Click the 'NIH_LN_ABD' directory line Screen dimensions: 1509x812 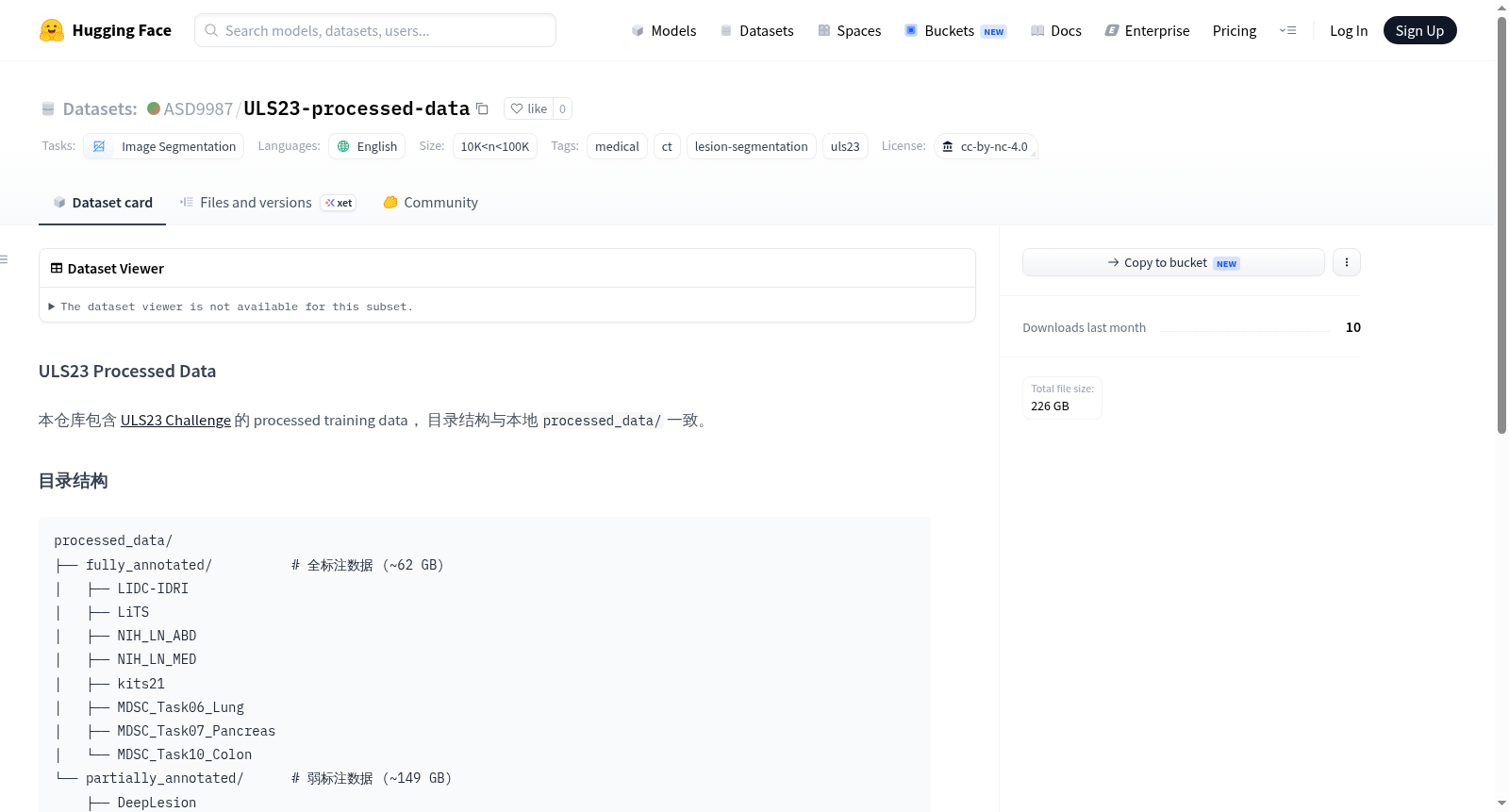click(x=157, y=636)
